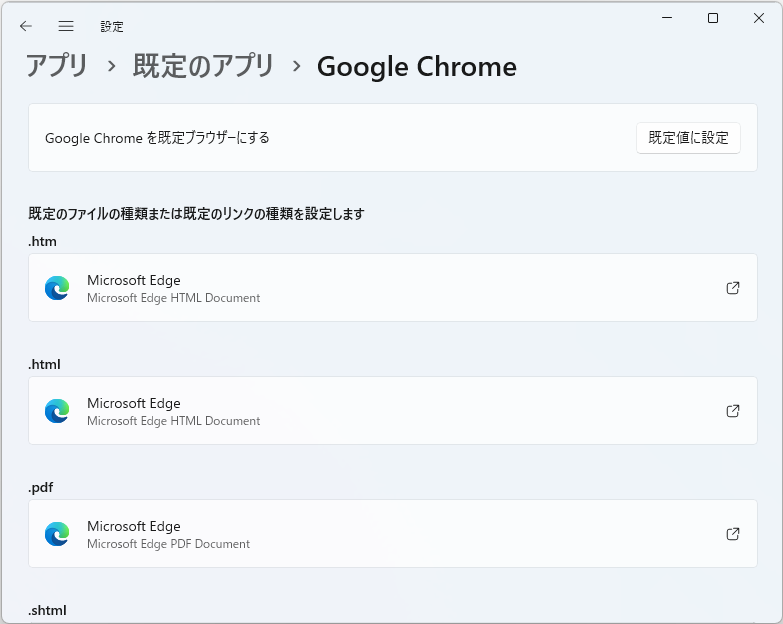Click Edge logo in .pdf row
Image resolution: width=783 pixels, height=624 pixels.
(57, 534)
